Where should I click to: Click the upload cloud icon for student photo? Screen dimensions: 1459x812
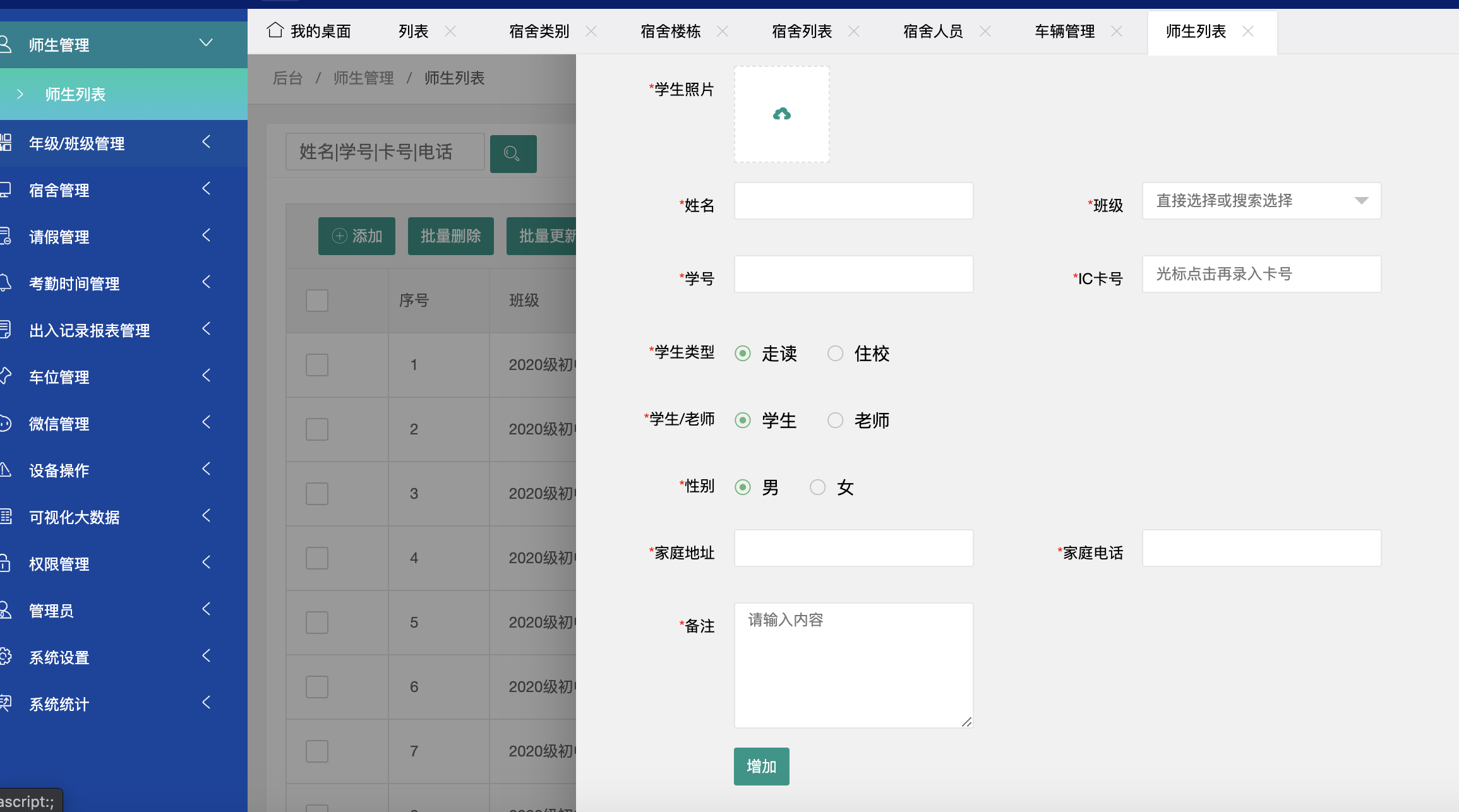tap(782, 114)
